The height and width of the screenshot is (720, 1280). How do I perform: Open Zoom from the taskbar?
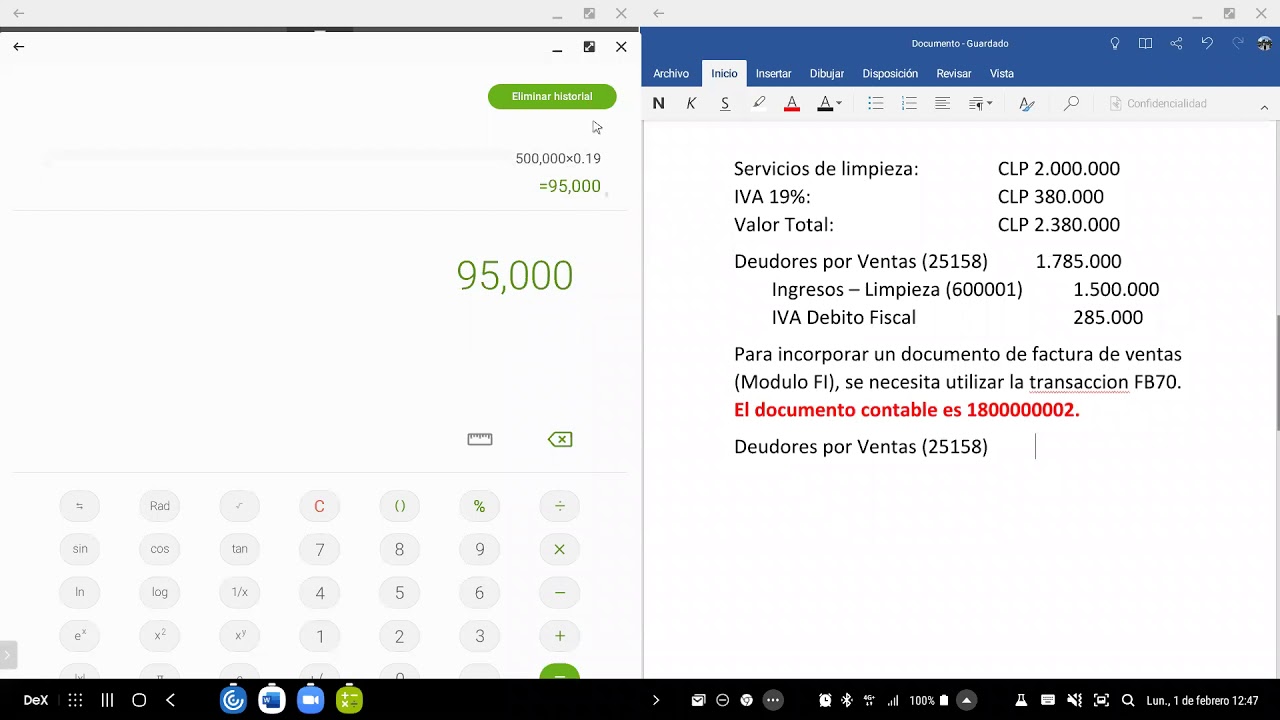[x=310, y=700]
